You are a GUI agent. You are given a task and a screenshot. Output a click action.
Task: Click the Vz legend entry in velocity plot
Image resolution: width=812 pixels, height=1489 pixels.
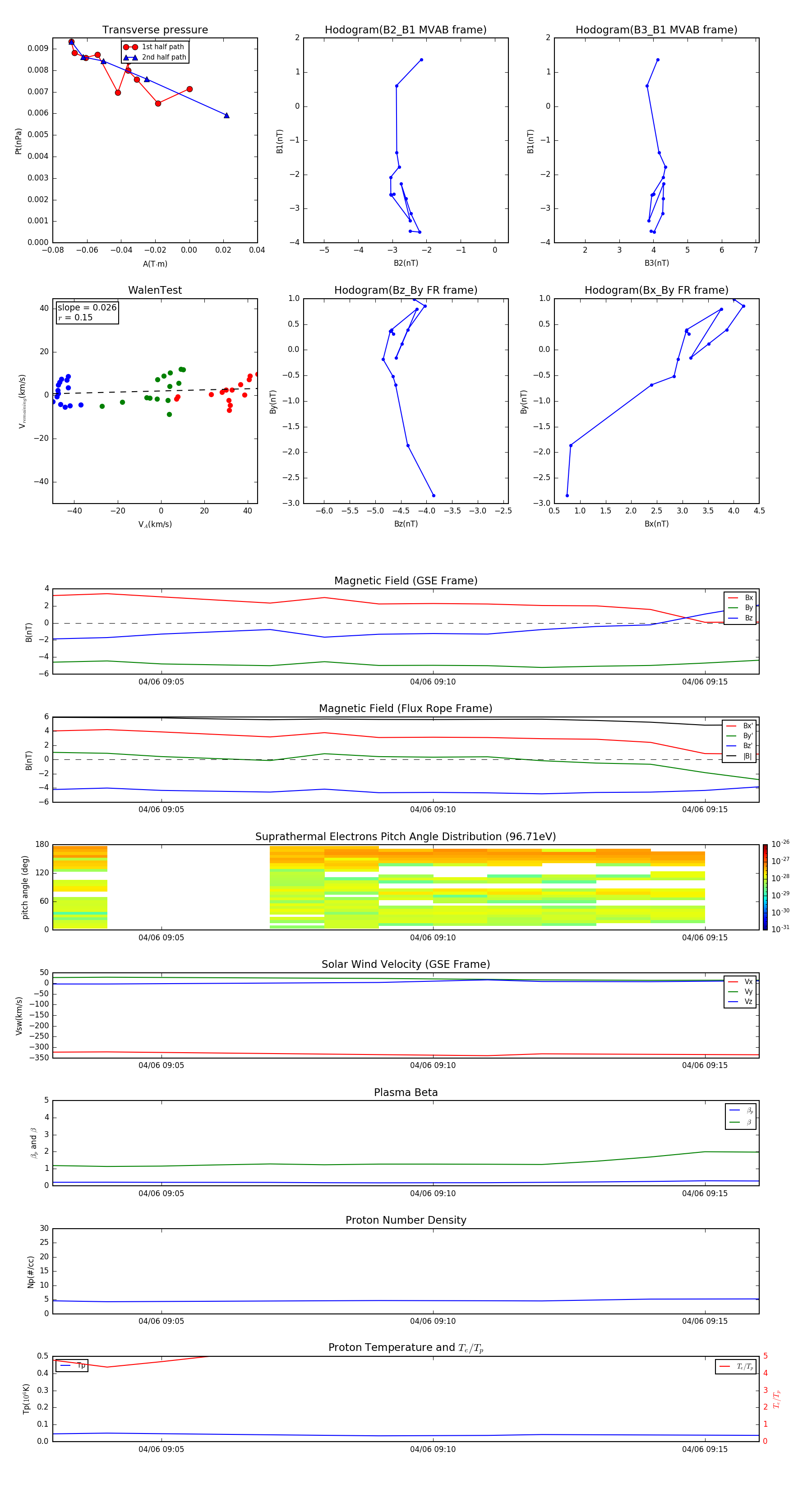click(740, 1002)
